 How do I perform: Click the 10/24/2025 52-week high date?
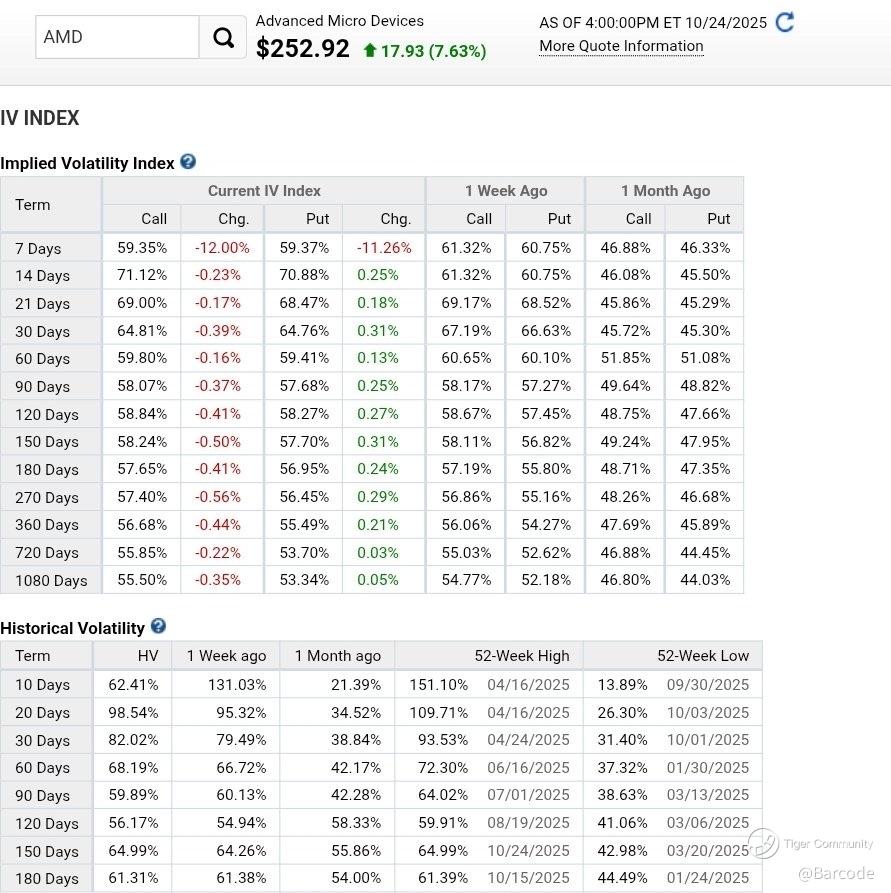[528, 851]
